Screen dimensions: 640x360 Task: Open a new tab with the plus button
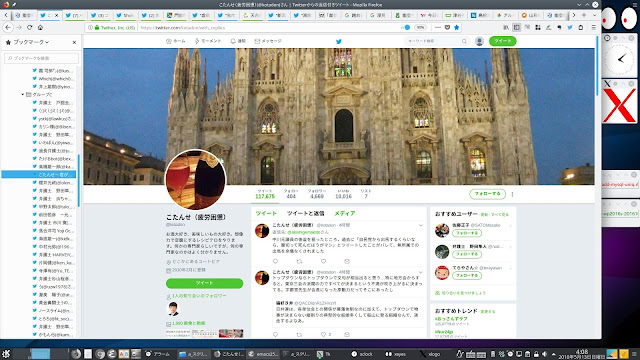point(584,15)
